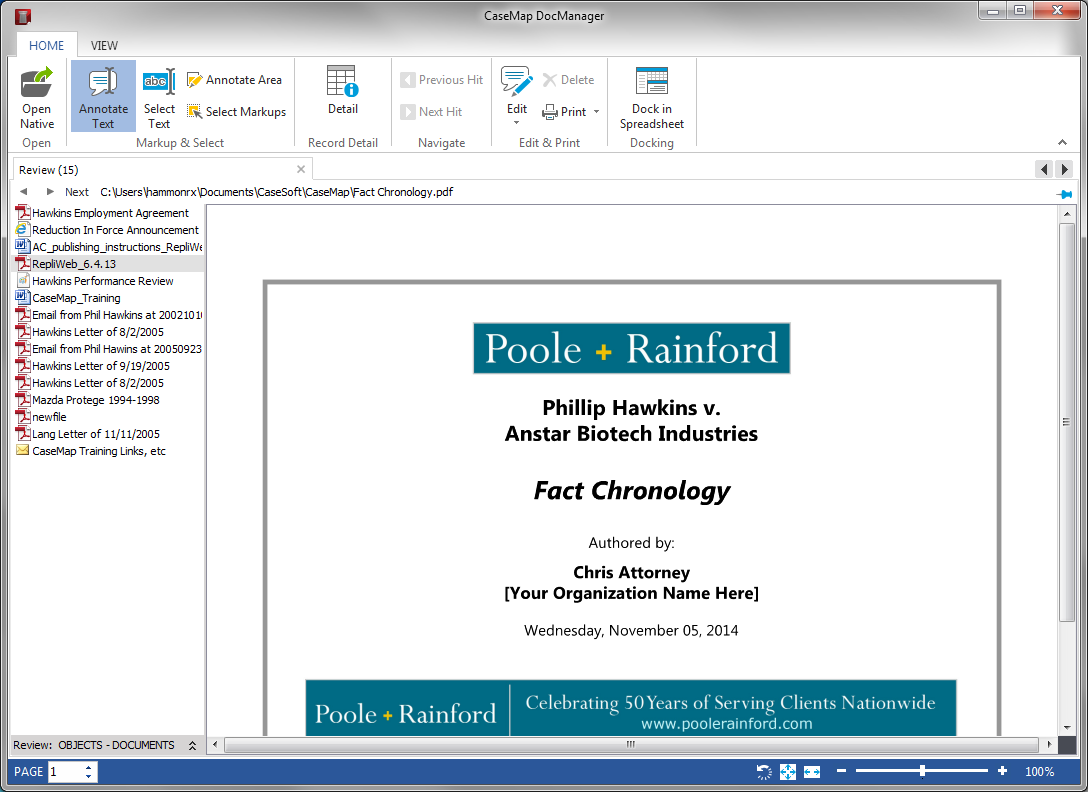Jump to the Next Hit
This screenshot has height=792, width=1088.
432,112
